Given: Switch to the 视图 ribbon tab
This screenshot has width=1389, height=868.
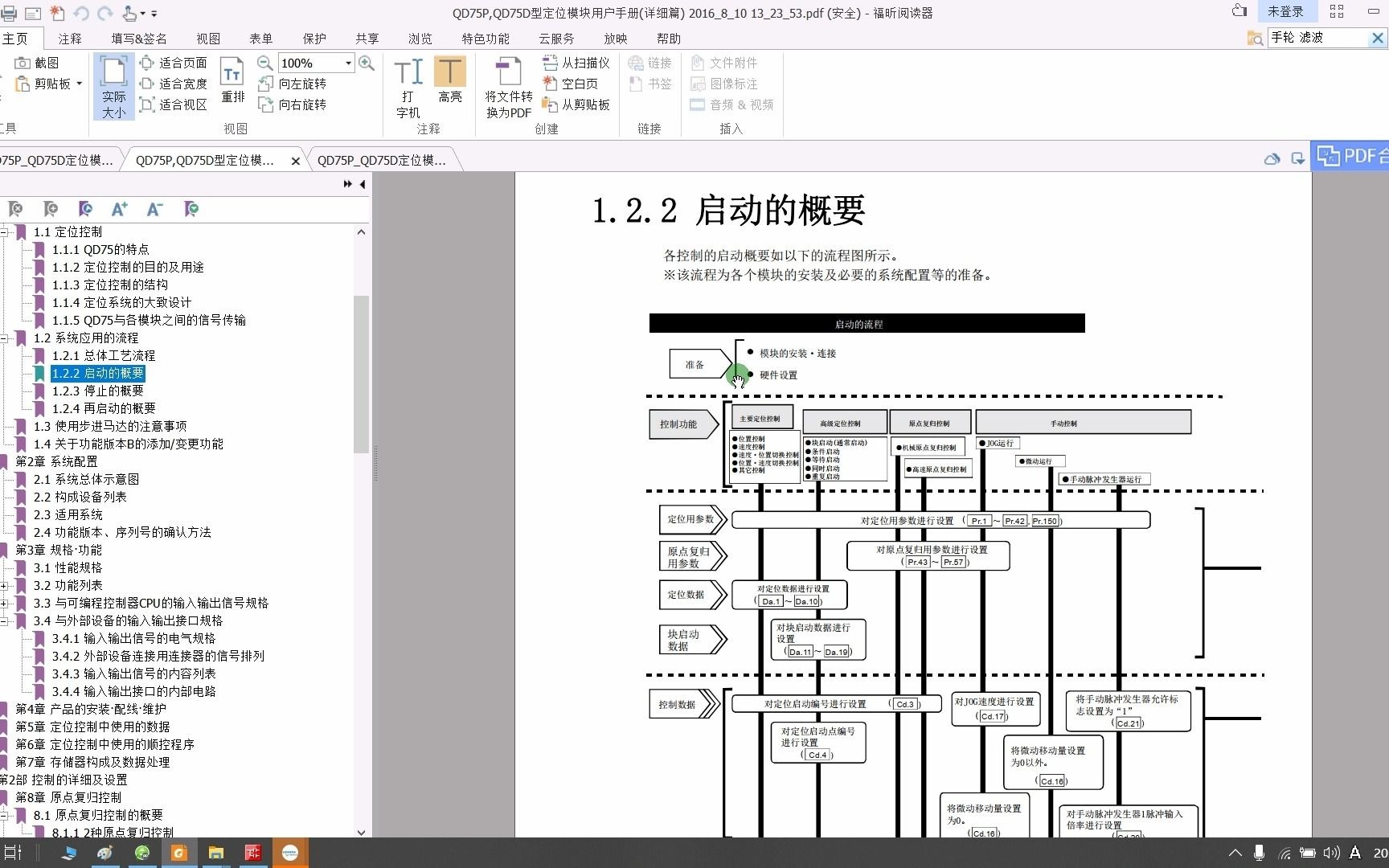Looking at the screenshot, I should [x=207, y=38].
